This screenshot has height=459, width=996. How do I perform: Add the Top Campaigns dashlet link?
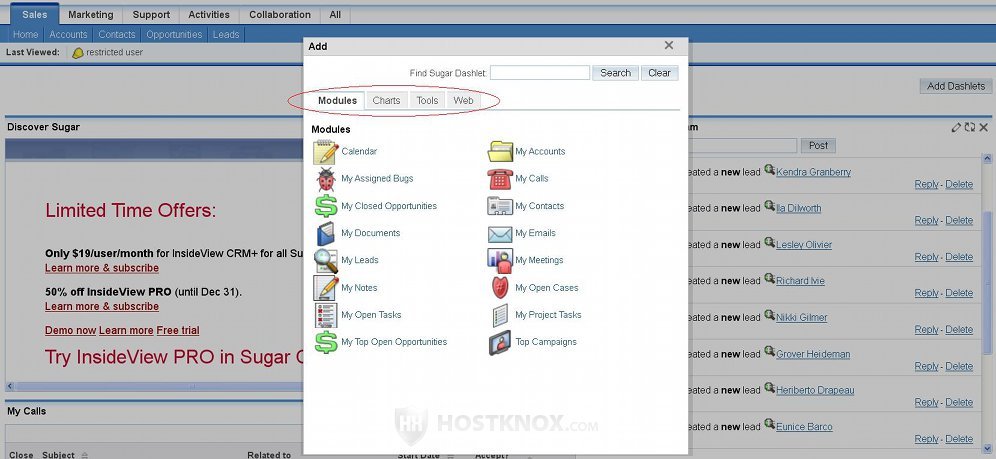point(546,342)
